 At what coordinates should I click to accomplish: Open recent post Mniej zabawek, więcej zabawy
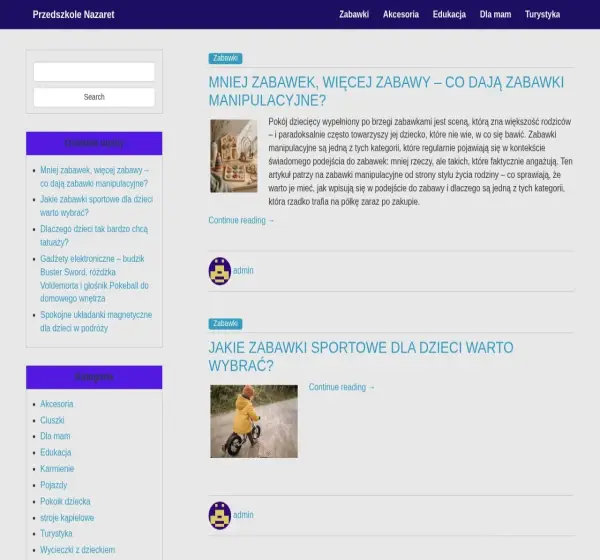(x=94, y=177)
